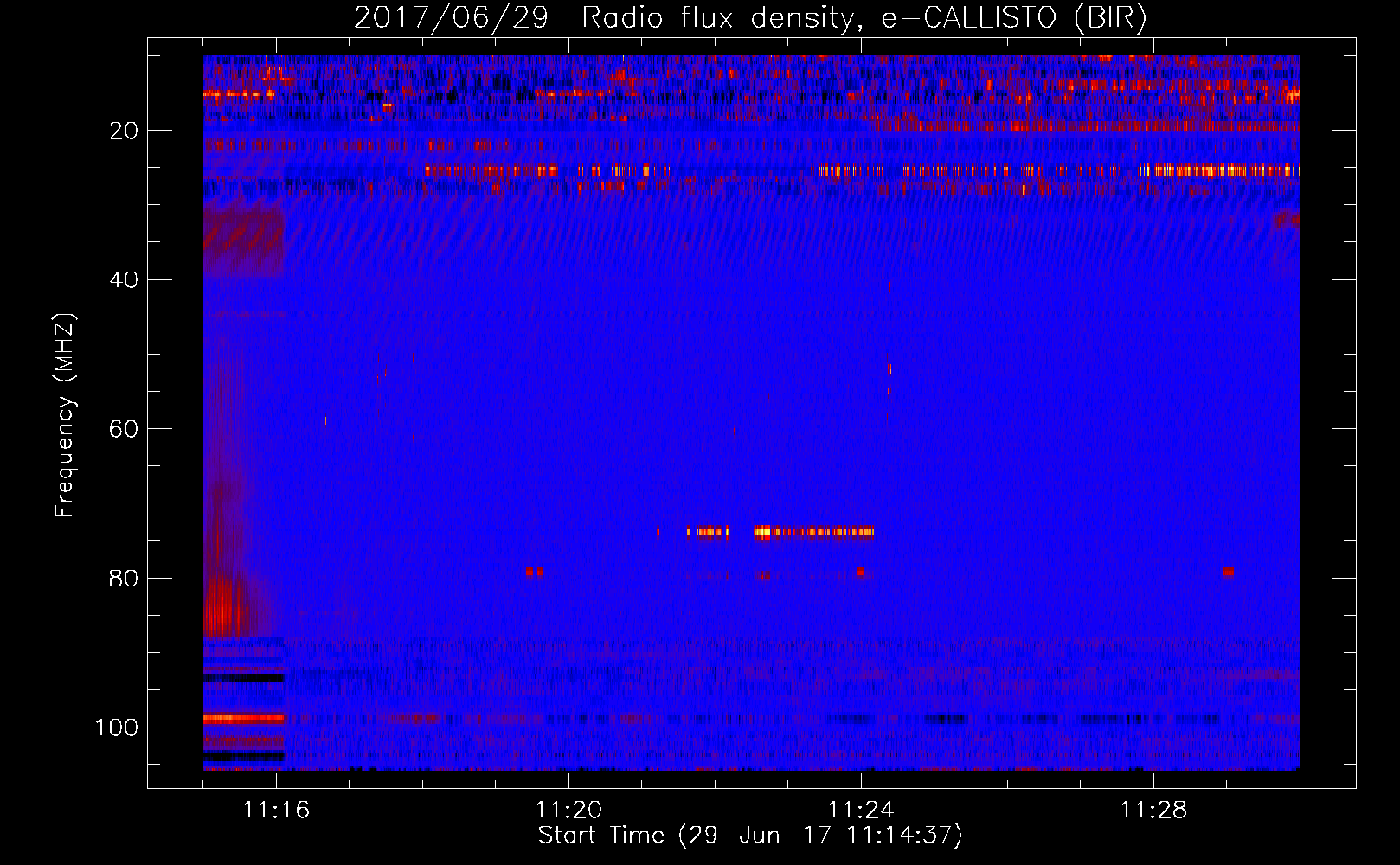This screenshot has width=1400, height=865.
Task: Click the 'Start Time (29-Jun-17 11:14:37)' label
Action: point(750,836)
